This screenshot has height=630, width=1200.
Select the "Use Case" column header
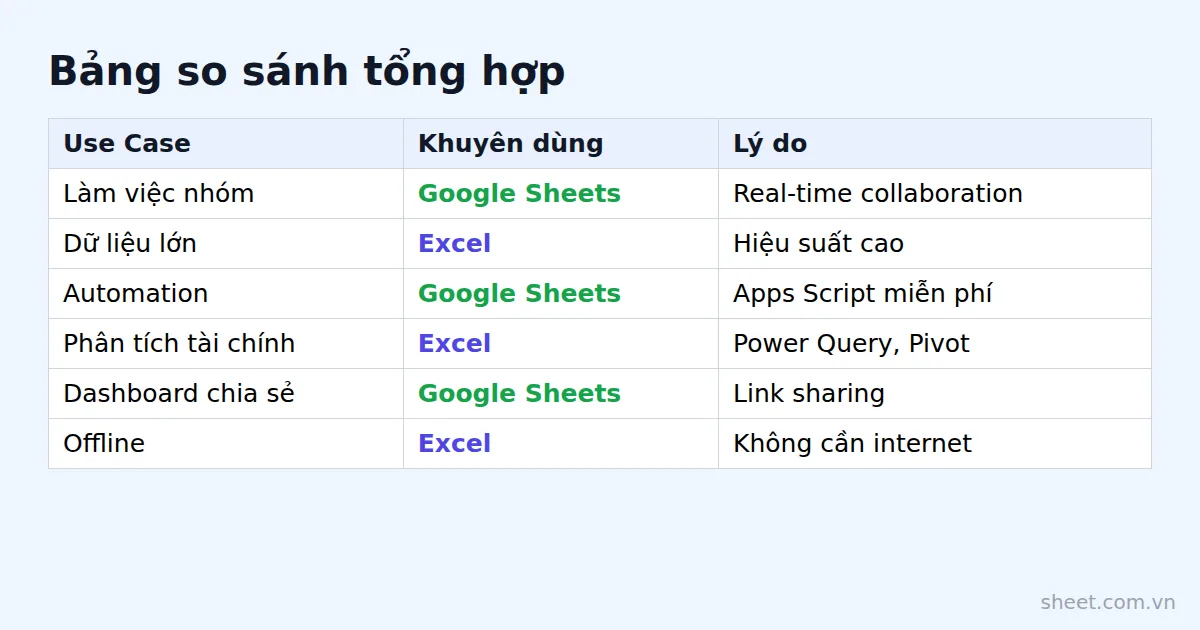(x=226, y=143)
